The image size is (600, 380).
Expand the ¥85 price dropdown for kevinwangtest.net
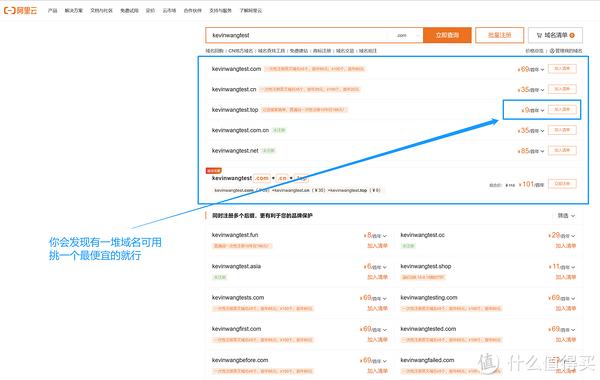pos(530,151)
